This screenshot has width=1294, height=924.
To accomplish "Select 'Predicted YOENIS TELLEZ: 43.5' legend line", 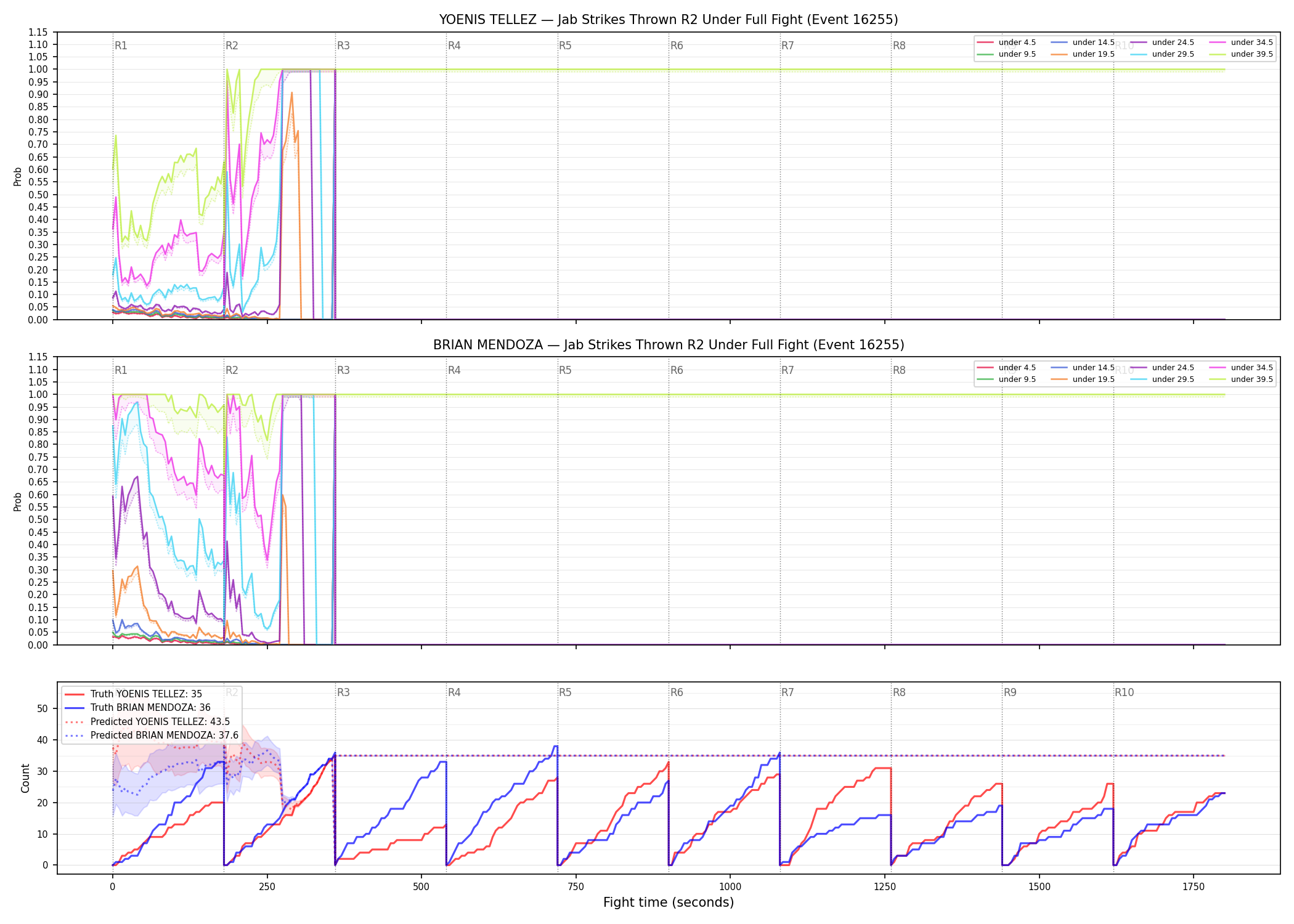I will tap(147, 722).
